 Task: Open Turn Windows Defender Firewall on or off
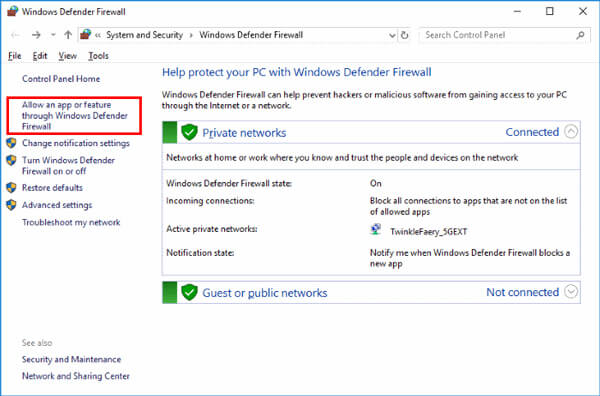tap(68, 166)
